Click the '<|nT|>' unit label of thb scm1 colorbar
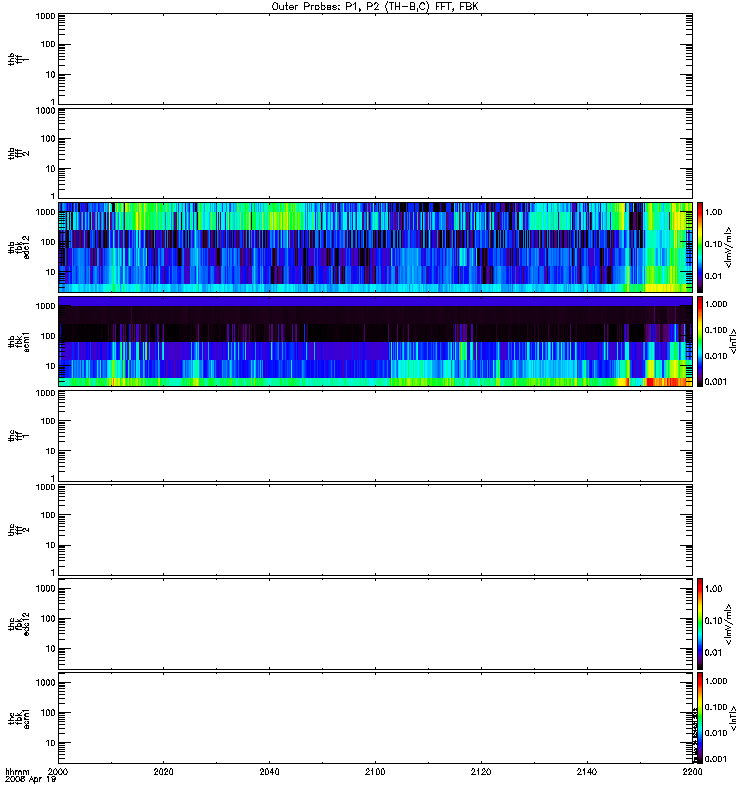The height and width of the screenshot is (800, 750). [x=733, y=341]
